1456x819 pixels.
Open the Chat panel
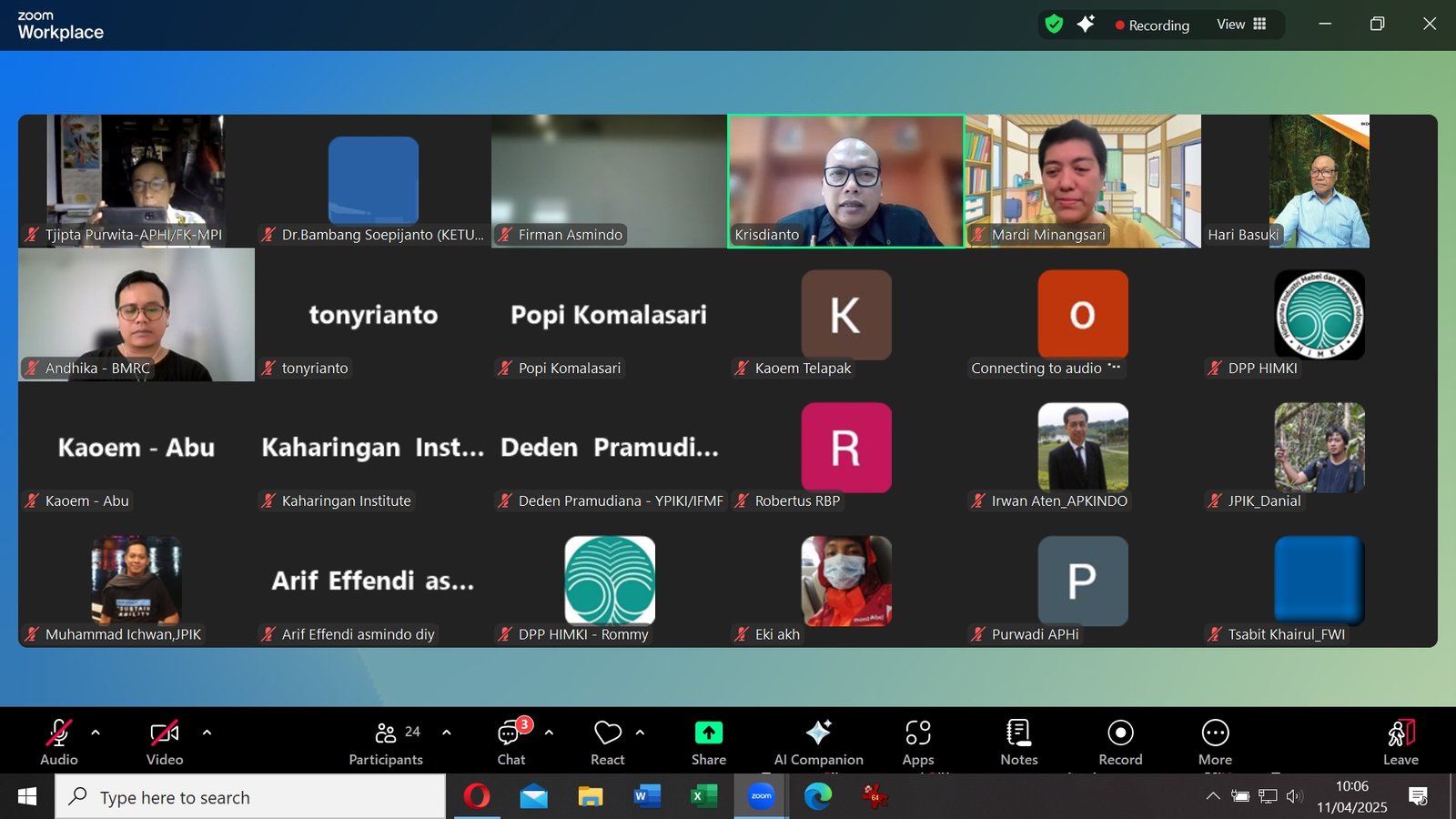[511, 742]
